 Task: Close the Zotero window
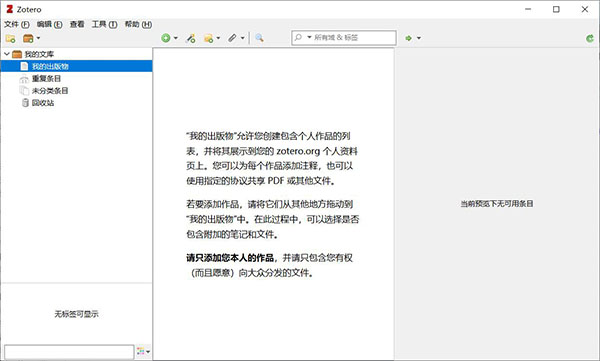(585, 9)
